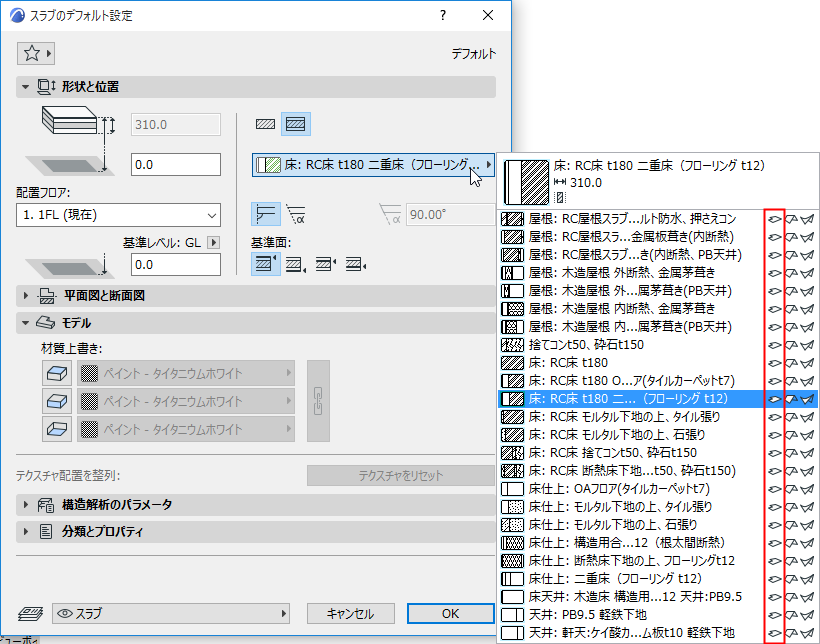
Task: Click the 基準レベル GL elevation field
Action: (176, 265)
